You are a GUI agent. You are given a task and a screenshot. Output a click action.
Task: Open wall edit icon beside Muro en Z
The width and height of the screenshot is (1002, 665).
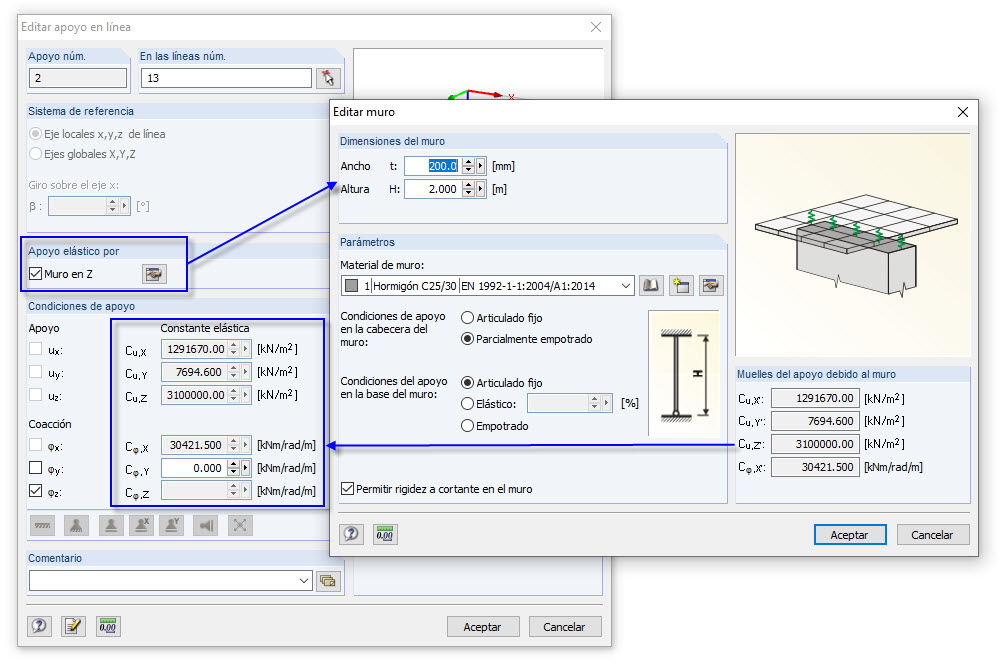coord(154,274)
